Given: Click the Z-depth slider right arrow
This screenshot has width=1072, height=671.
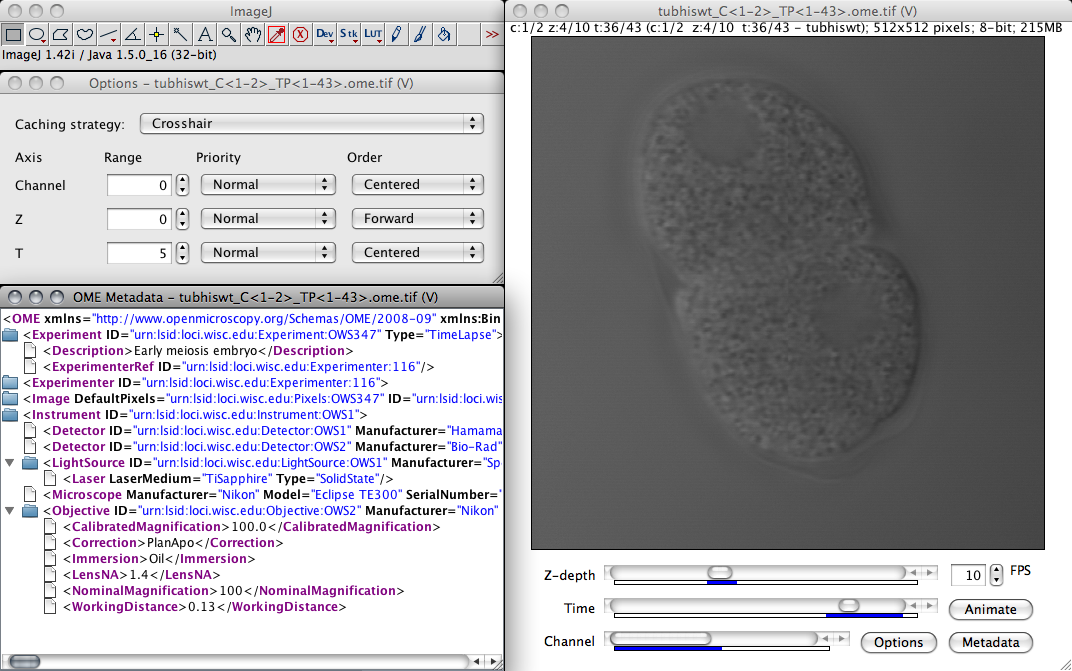Looking at the screenshot, I should point(929,573).
